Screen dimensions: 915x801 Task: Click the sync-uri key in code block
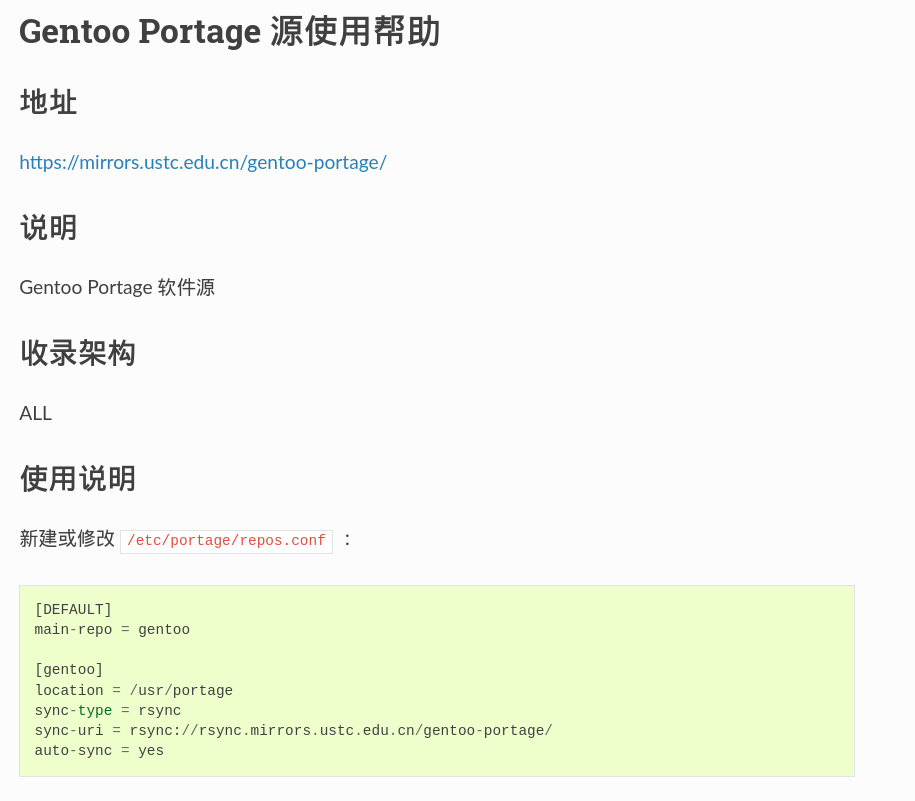69,731
